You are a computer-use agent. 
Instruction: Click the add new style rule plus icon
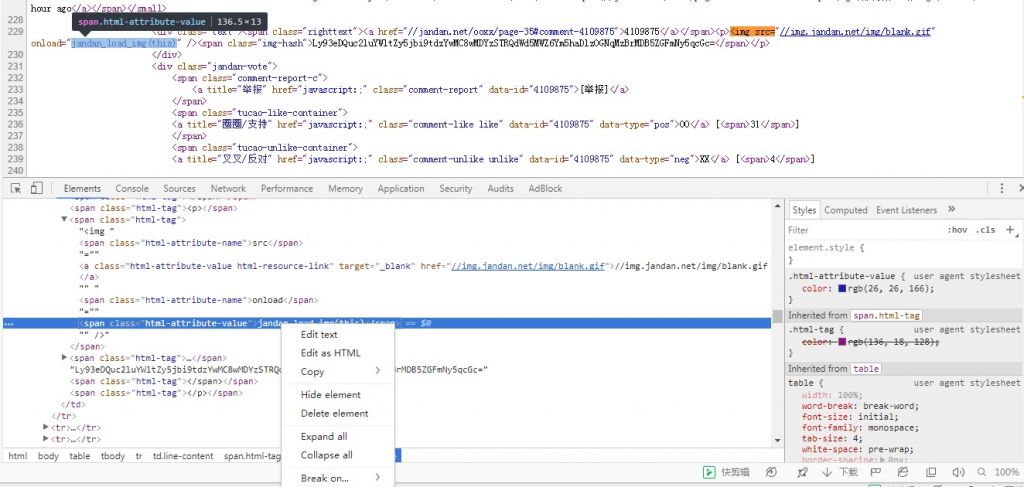[1009, 230]
